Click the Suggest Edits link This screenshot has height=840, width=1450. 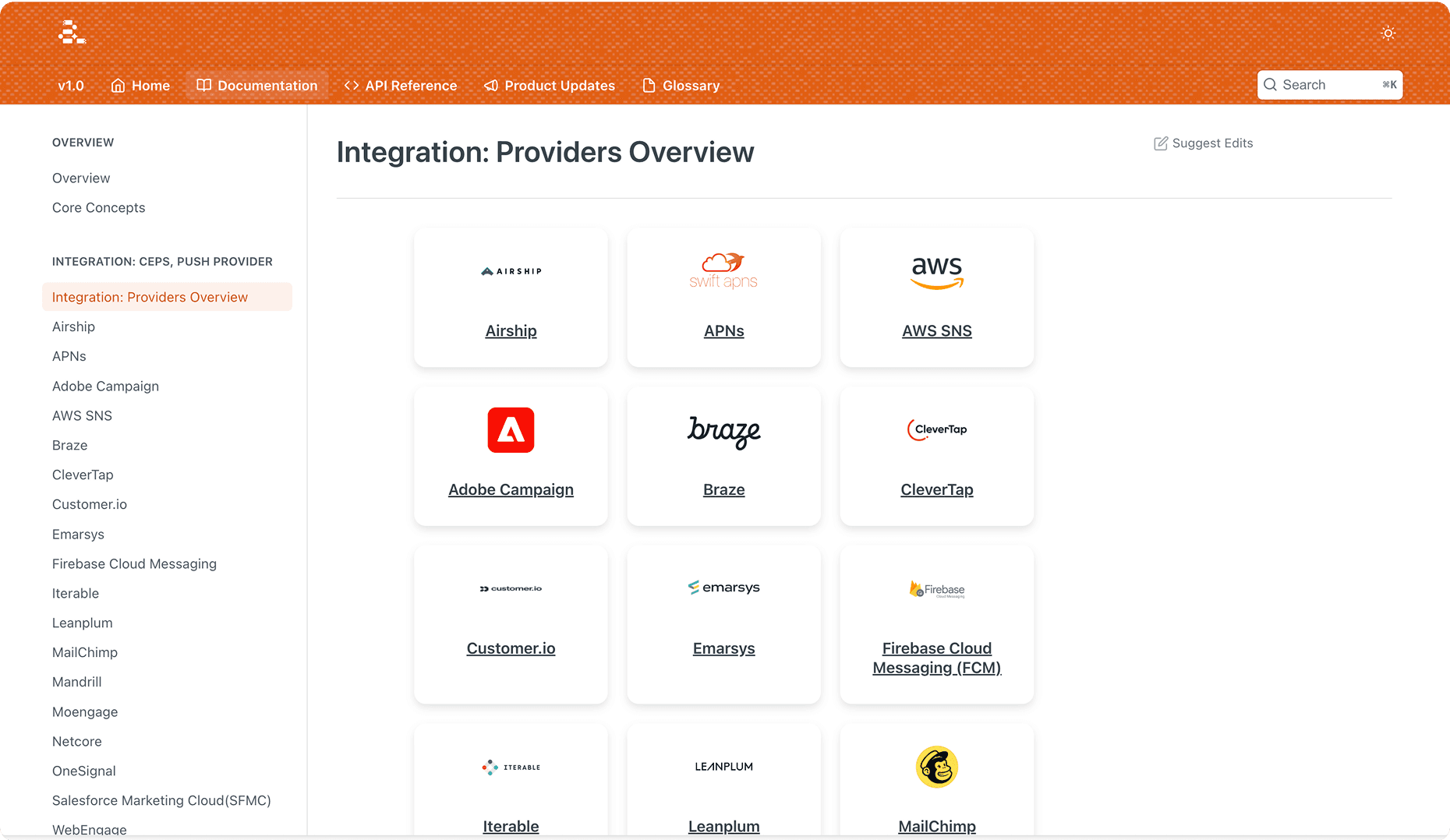pyautogui.click(x=1204, y=143)
